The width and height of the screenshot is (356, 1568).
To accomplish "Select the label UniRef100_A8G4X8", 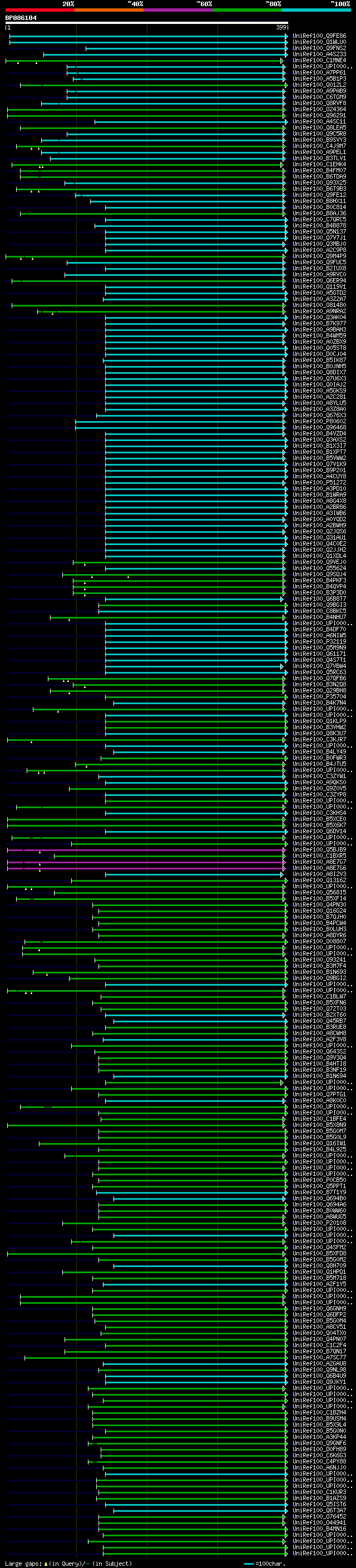I will click(319, 501).
